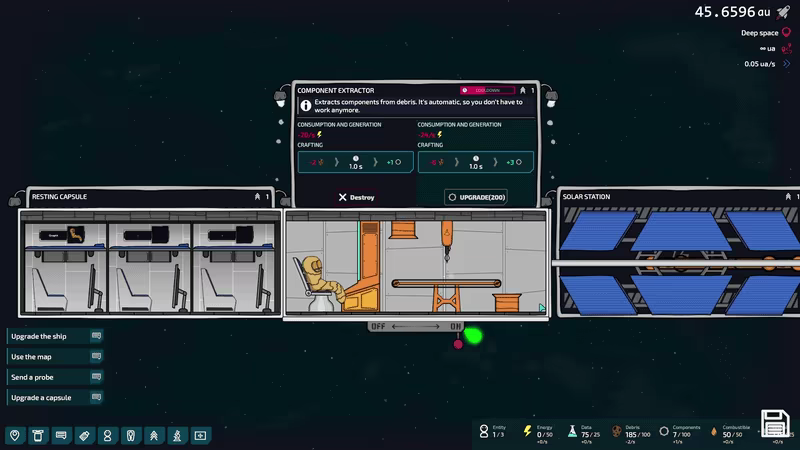Select the first resting pod with sleeper
Screen dimensions: 800x450
[65, 267]
